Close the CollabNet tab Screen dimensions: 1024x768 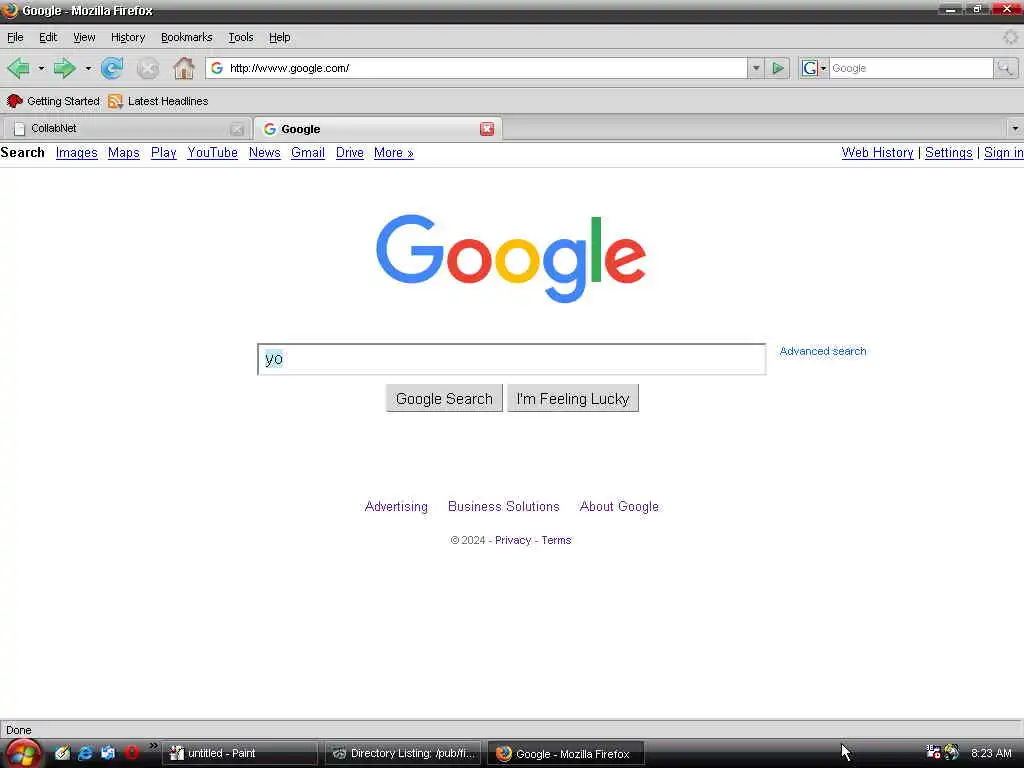(x=237, y=129)
